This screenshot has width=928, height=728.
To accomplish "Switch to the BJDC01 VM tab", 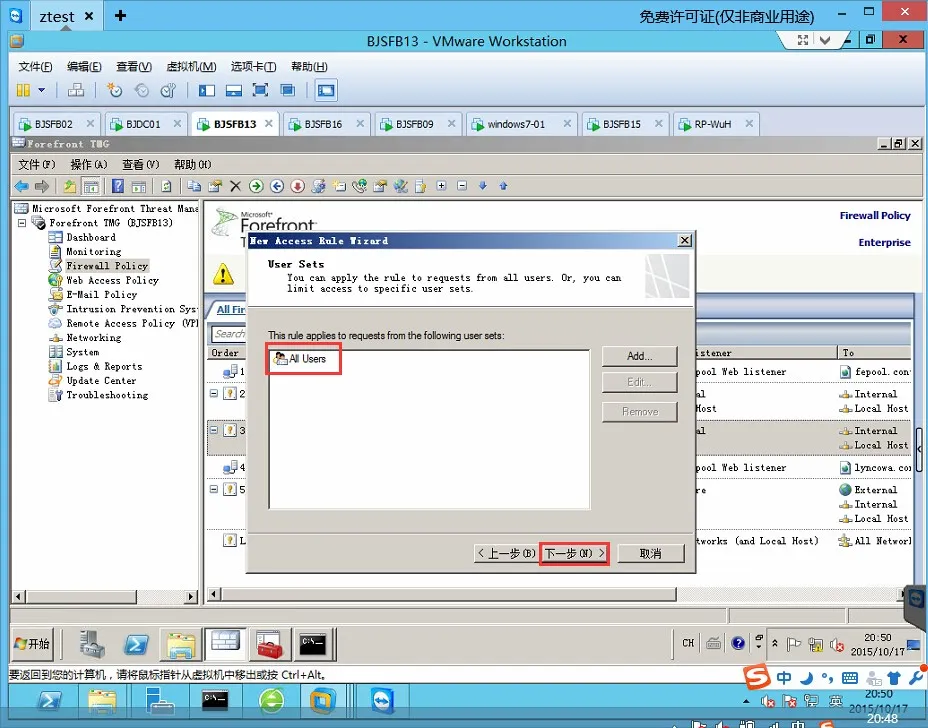I will pos(144,124).
